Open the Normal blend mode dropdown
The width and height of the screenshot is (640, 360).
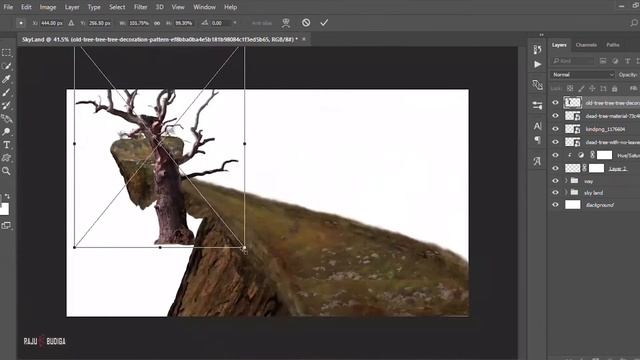[582, 75]
